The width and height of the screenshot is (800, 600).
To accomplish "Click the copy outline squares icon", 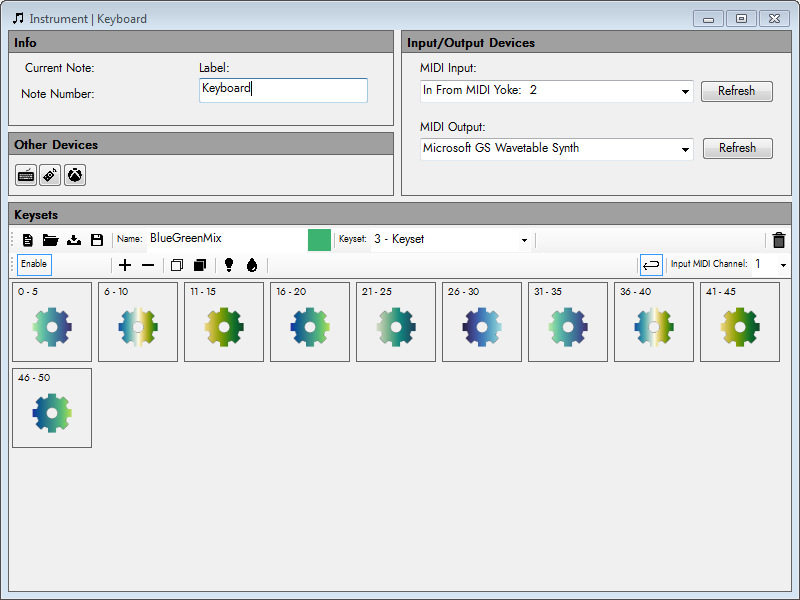I will tap(177, 265).
